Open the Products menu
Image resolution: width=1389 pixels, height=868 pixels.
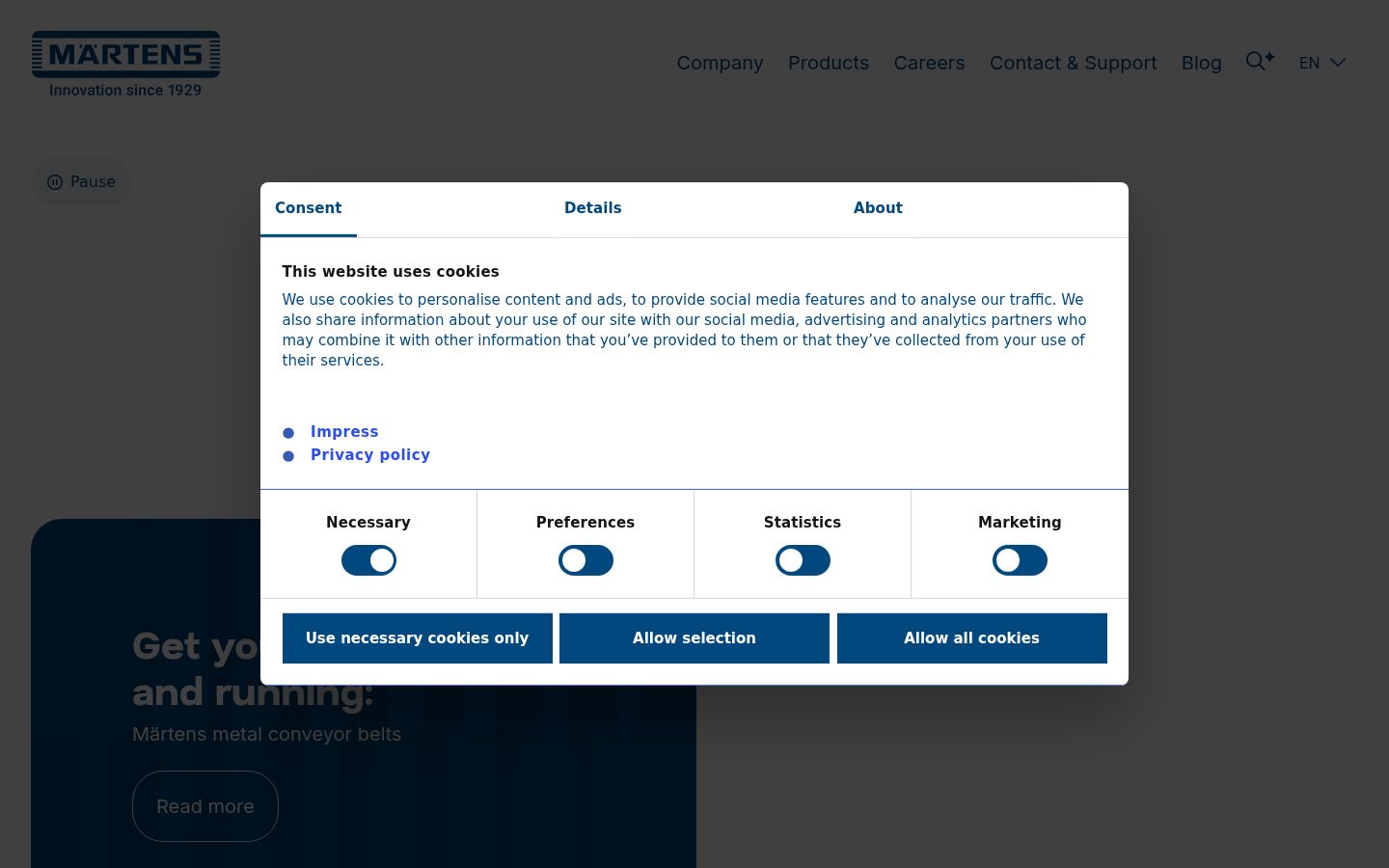[x=829, y=63]
